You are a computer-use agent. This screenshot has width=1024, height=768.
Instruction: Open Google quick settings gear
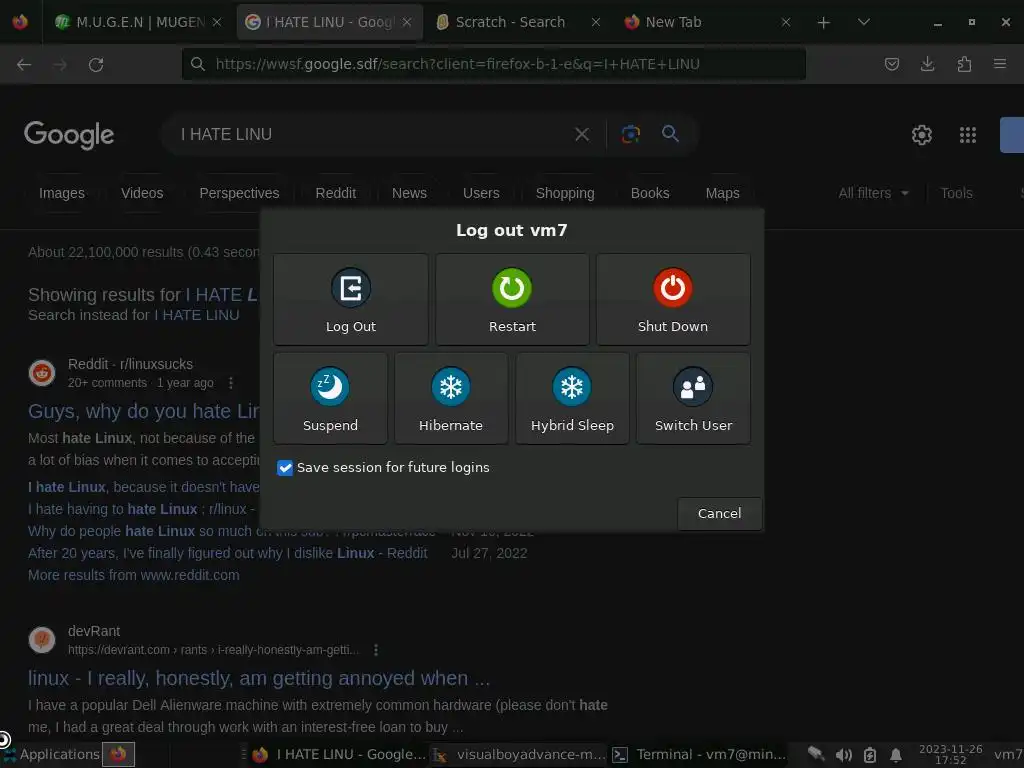pyautogui.click(x=921, y=135)
